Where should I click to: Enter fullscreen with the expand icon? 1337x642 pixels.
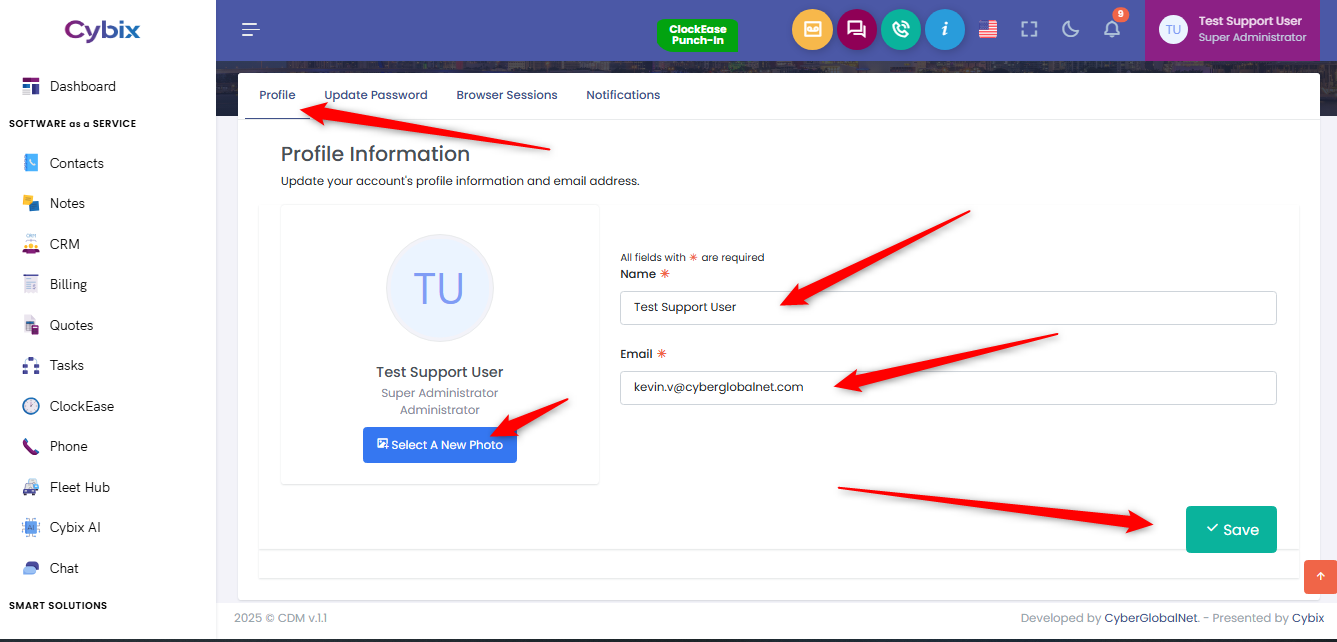[1029, 30]
